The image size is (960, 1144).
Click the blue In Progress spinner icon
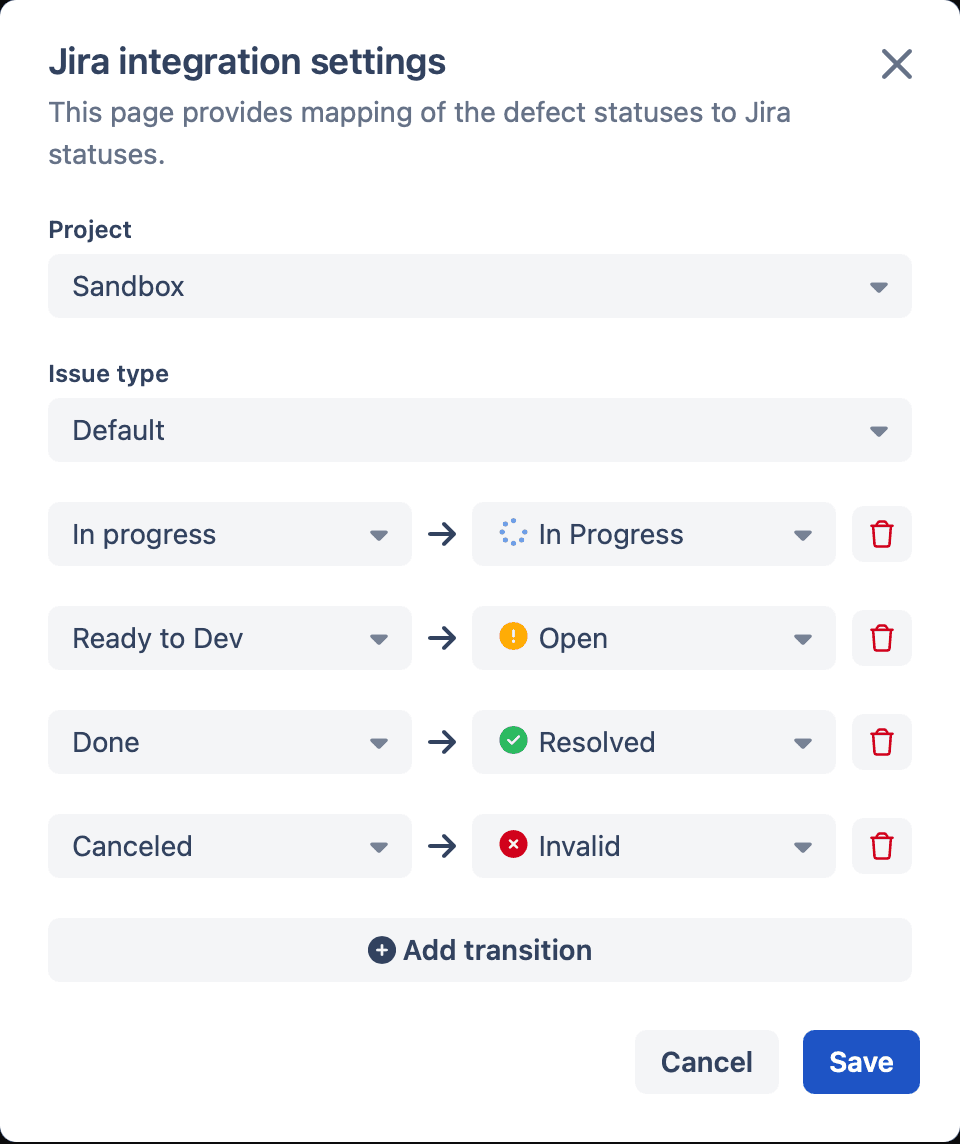point(513,533)
